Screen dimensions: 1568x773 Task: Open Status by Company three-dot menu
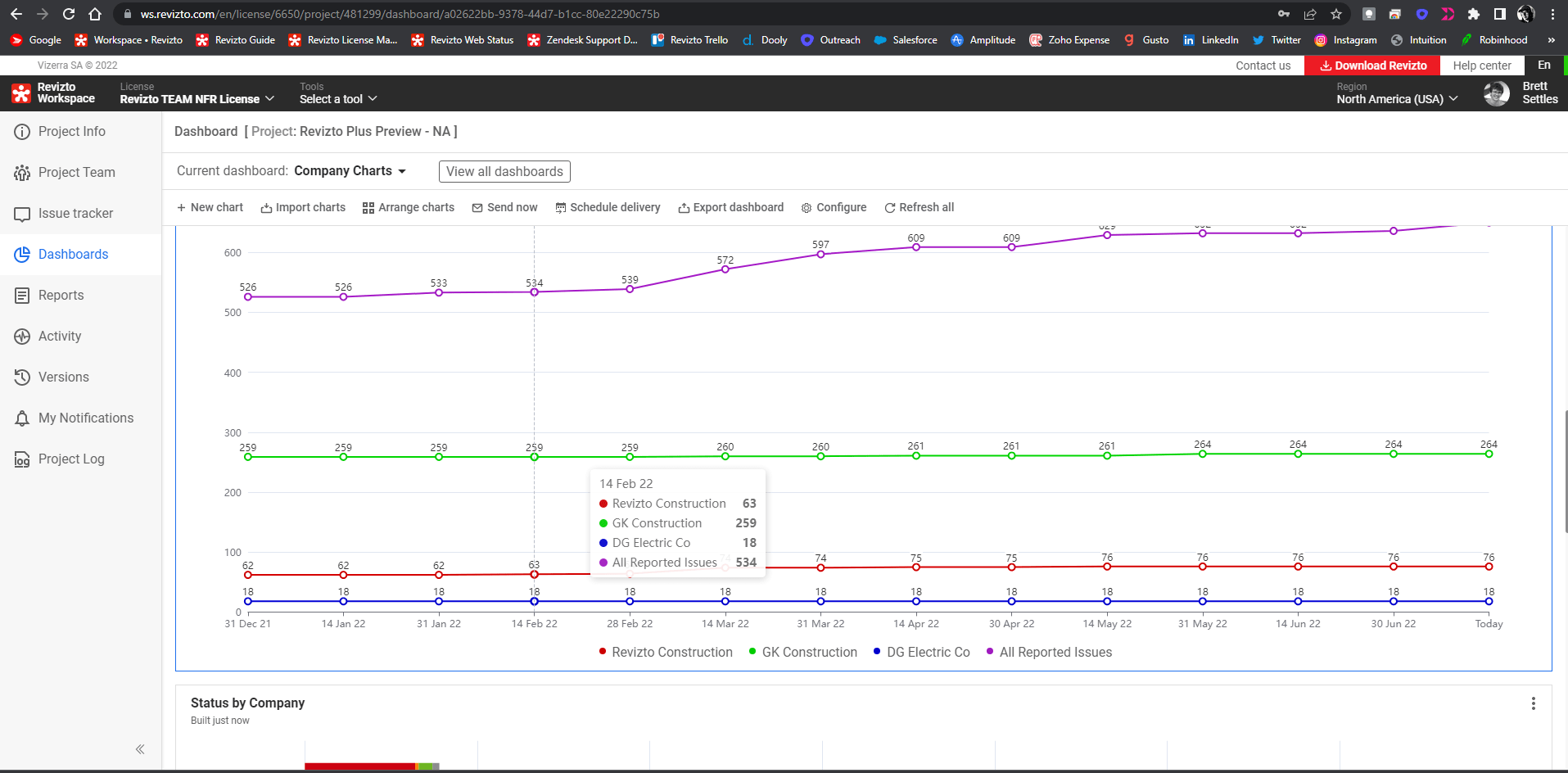pyautogui.click(x=1533, y=703)
